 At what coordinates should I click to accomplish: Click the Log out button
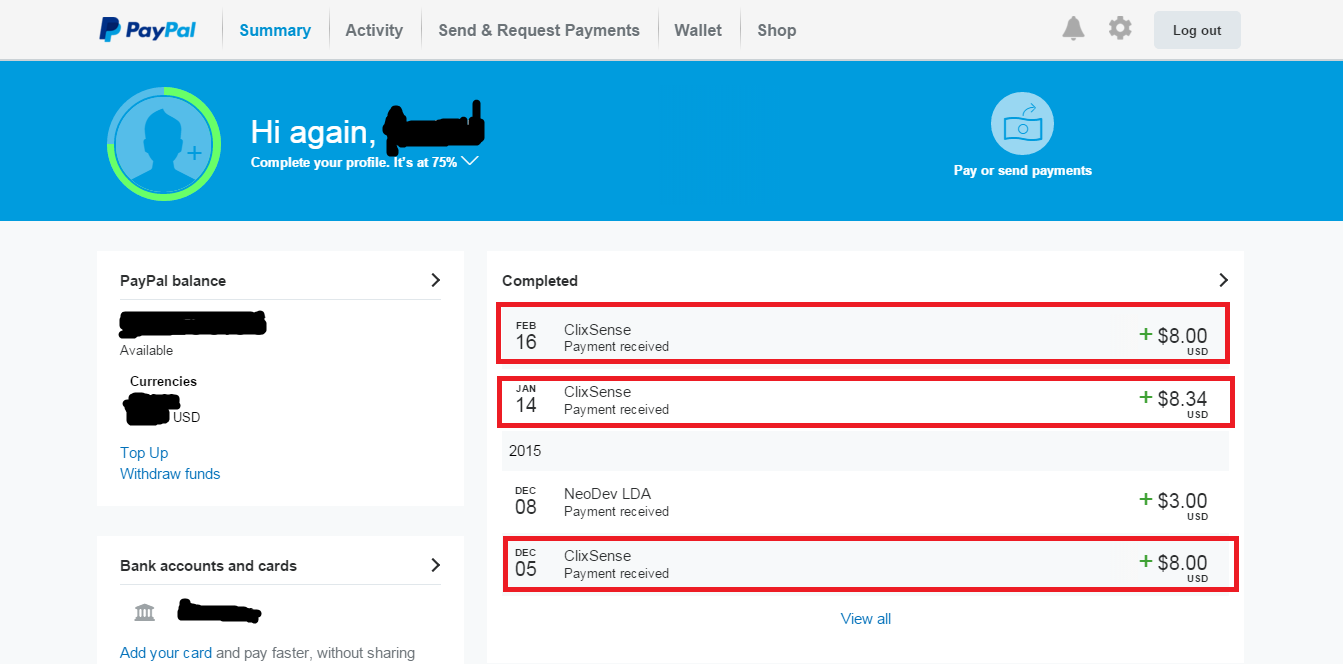pos(1197,30)
